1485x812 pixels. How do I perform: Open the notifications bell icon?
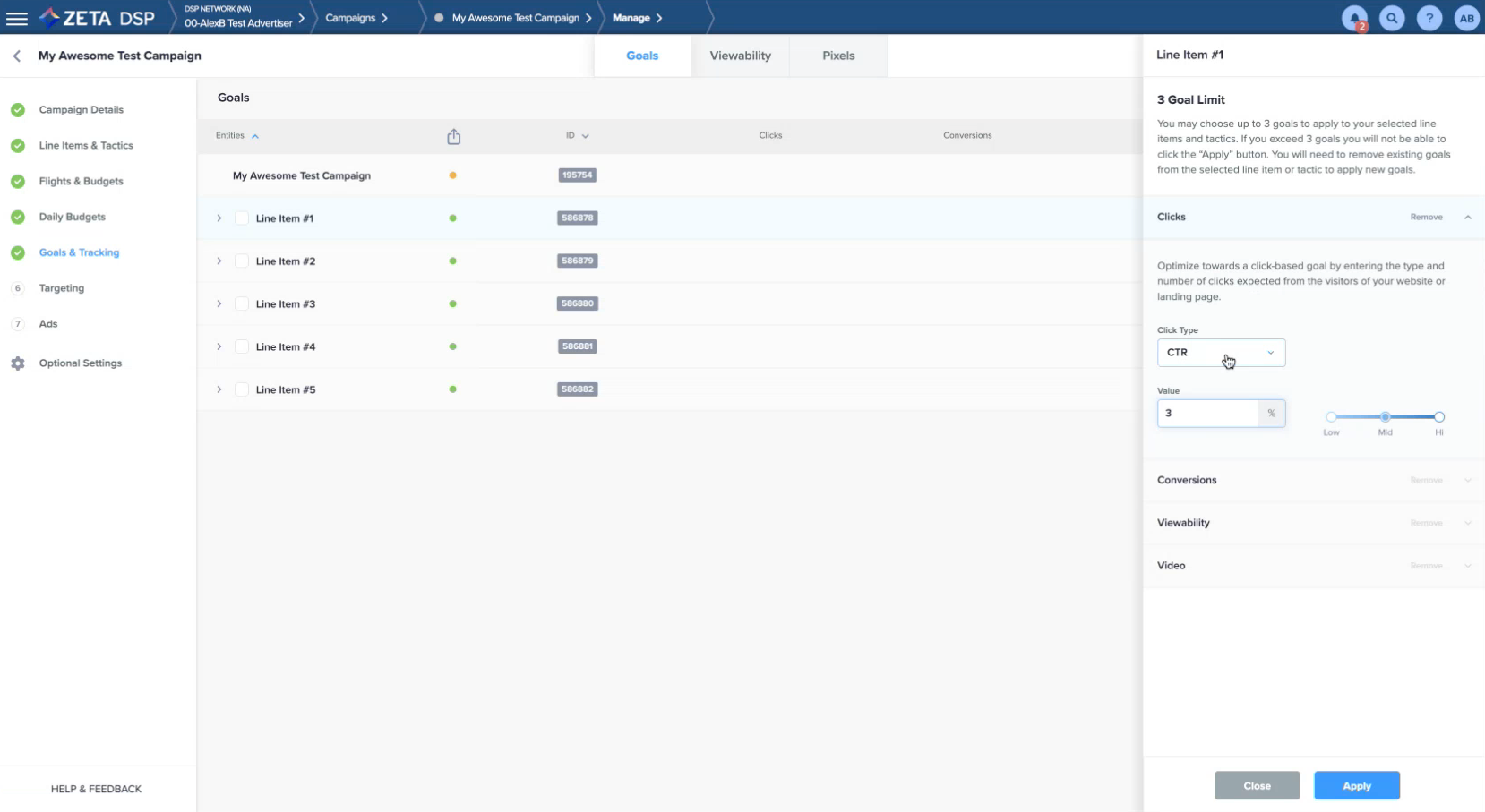click(1354, 18)
